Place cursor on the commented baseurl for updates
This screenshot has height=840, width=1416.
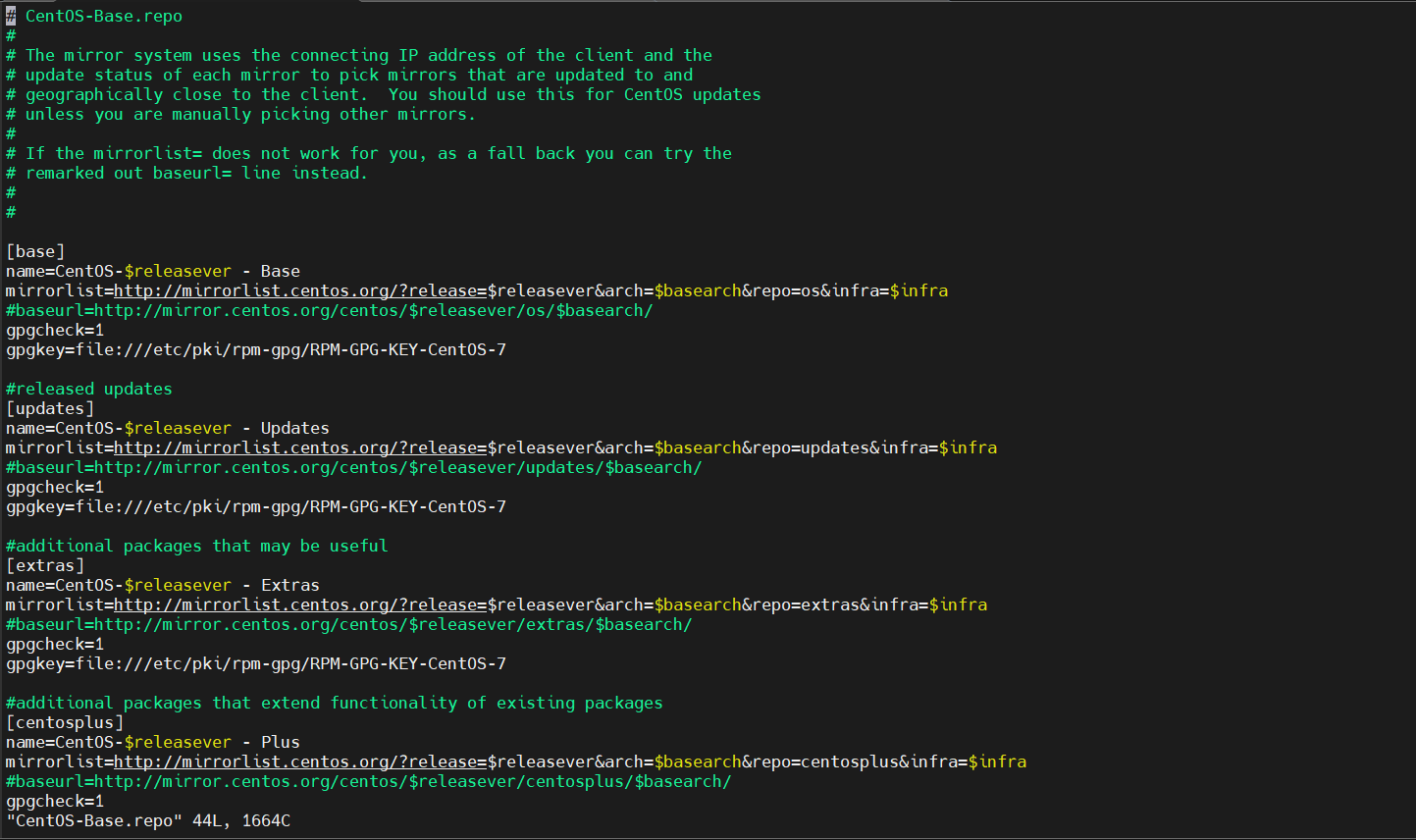[x=353, y=467]
